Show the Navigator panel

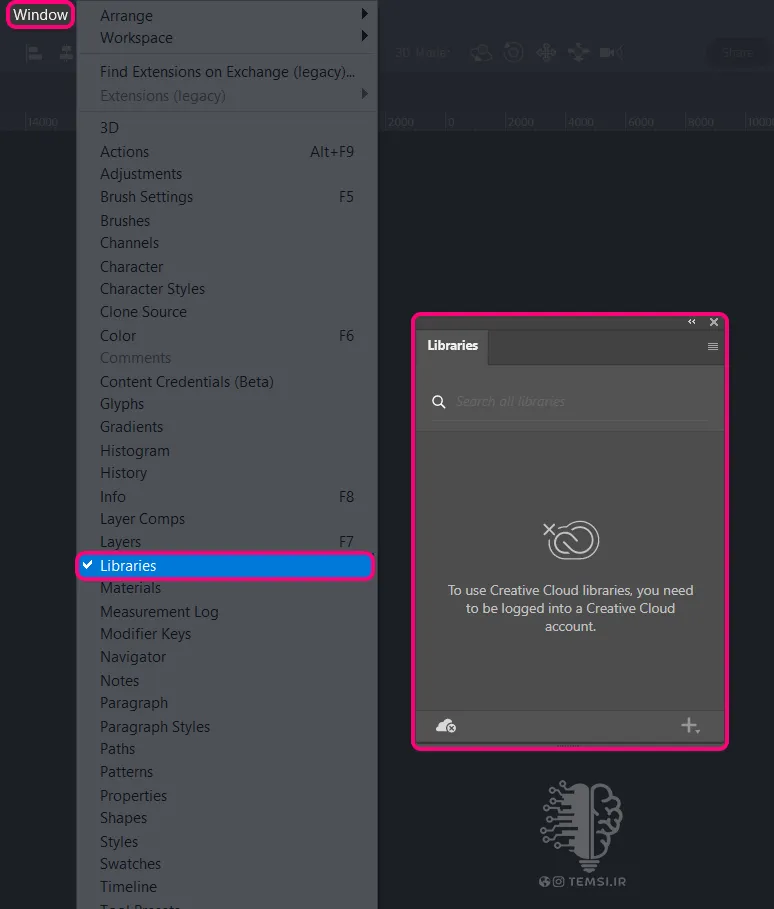[227, 657]
